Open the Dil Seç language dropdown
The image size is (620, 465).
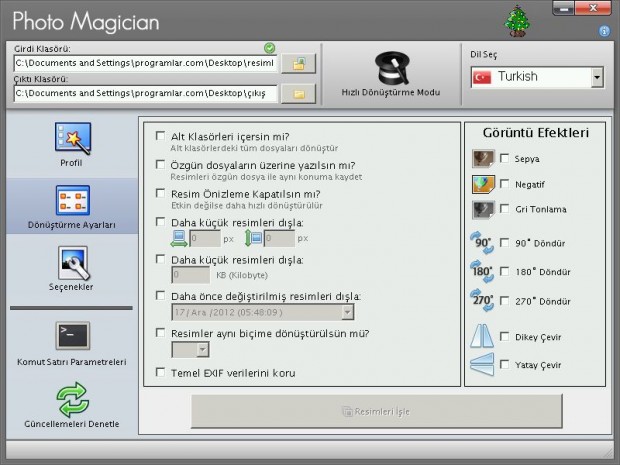(597, 77)
